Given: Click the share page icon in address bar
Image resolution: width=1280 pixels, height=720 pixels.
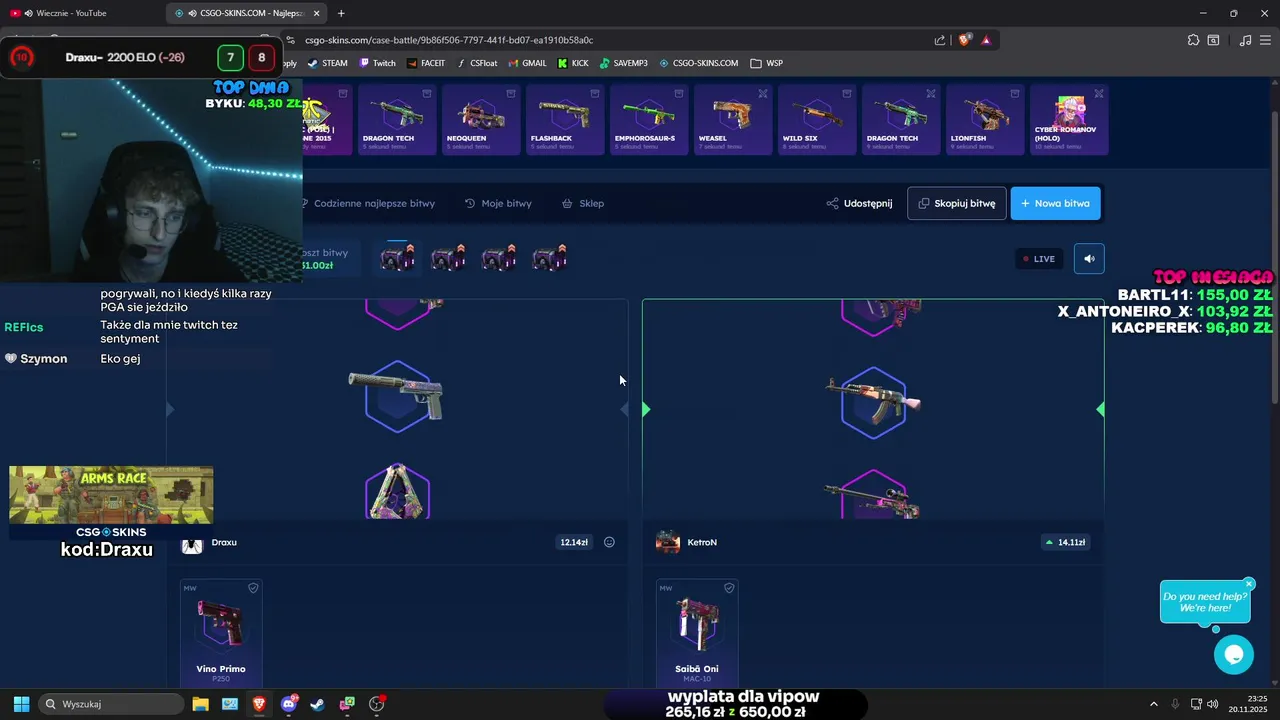Looking at the screenshot, I should [940, 40].
